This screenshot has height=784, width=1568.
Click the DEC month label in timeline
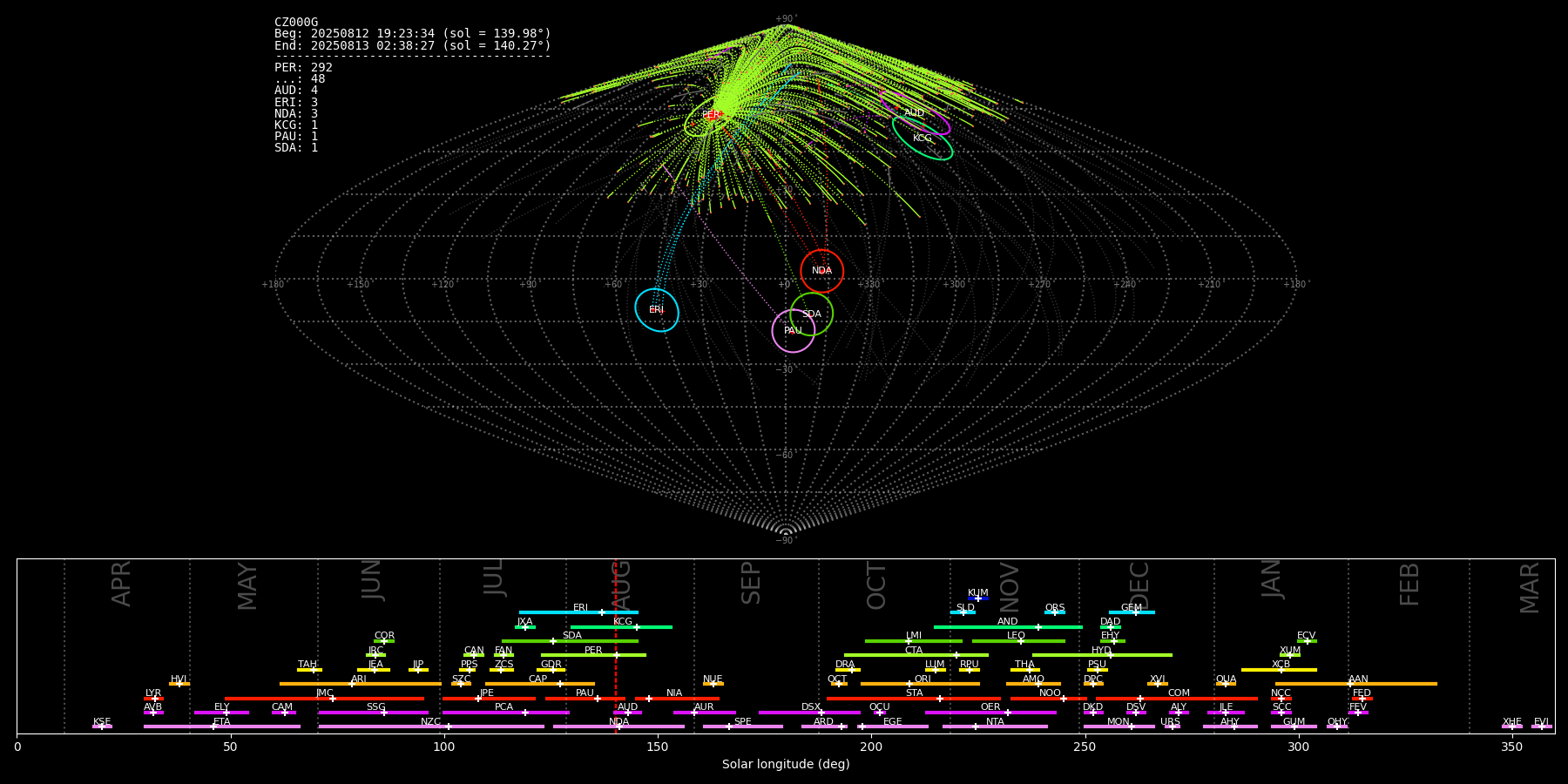pyautogui.click(x=1139, y=585)
